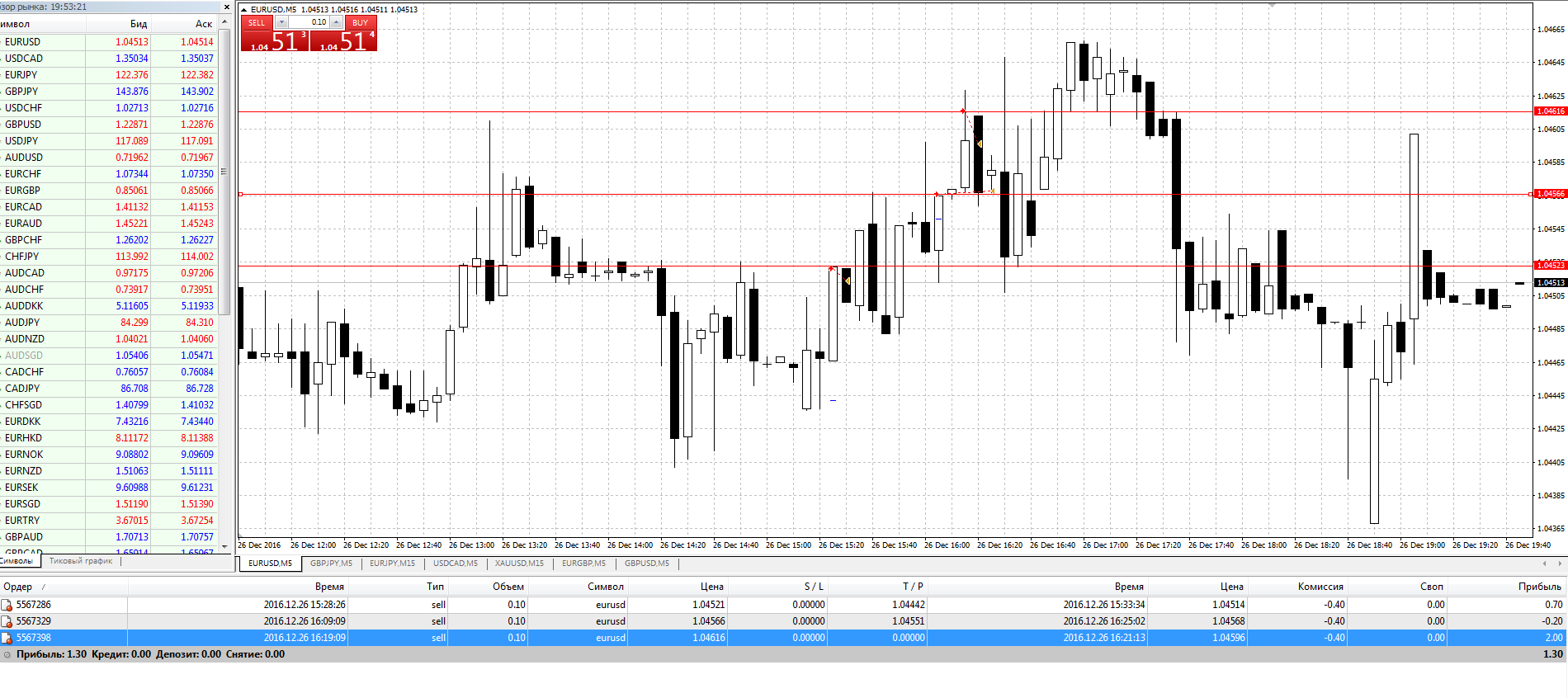Screen dimensions: 1568x698
Task: Click the balance summary row icon
Action: (x=7, y=654)
